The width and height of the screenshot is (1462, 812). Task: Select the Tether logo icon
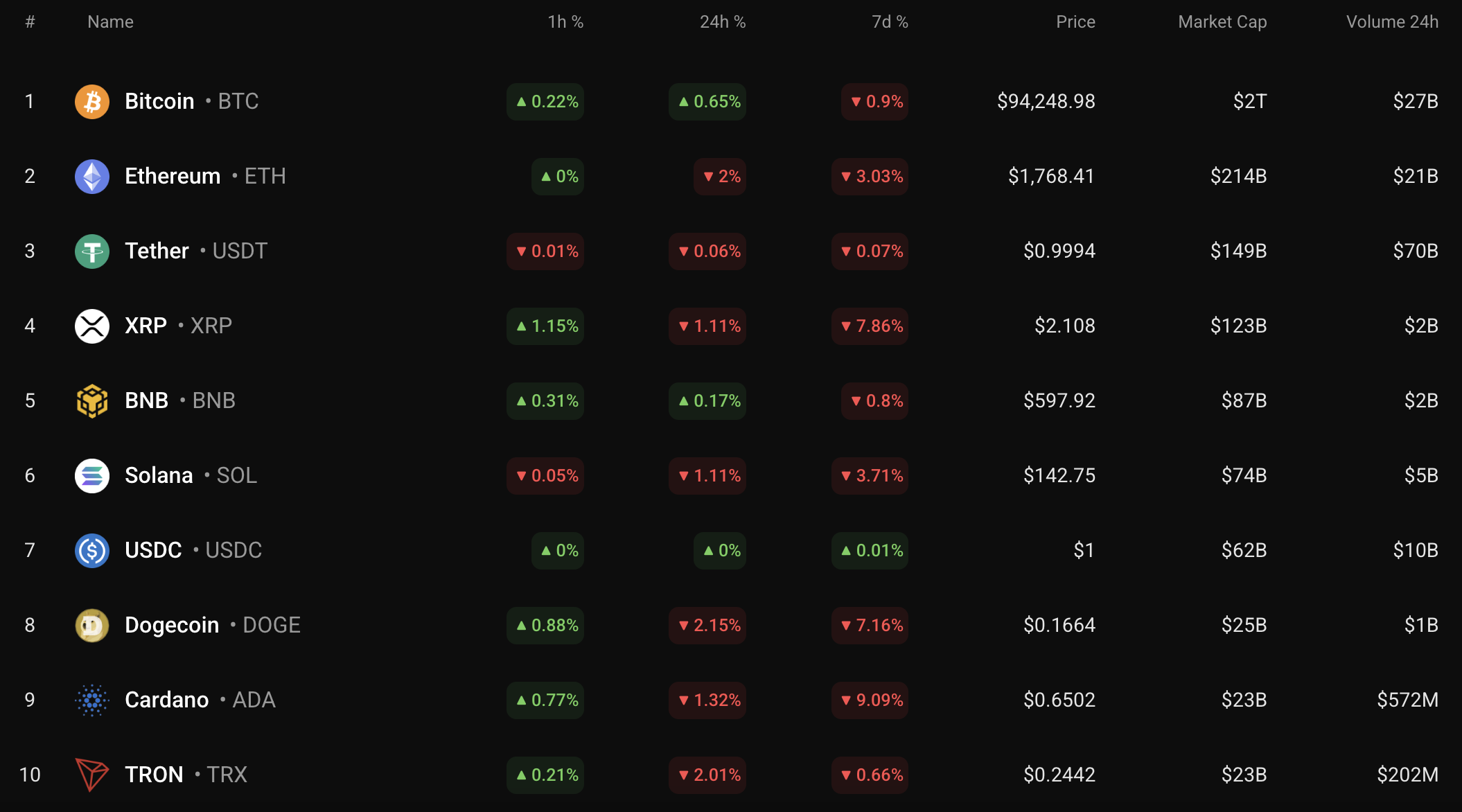(92, 251)
